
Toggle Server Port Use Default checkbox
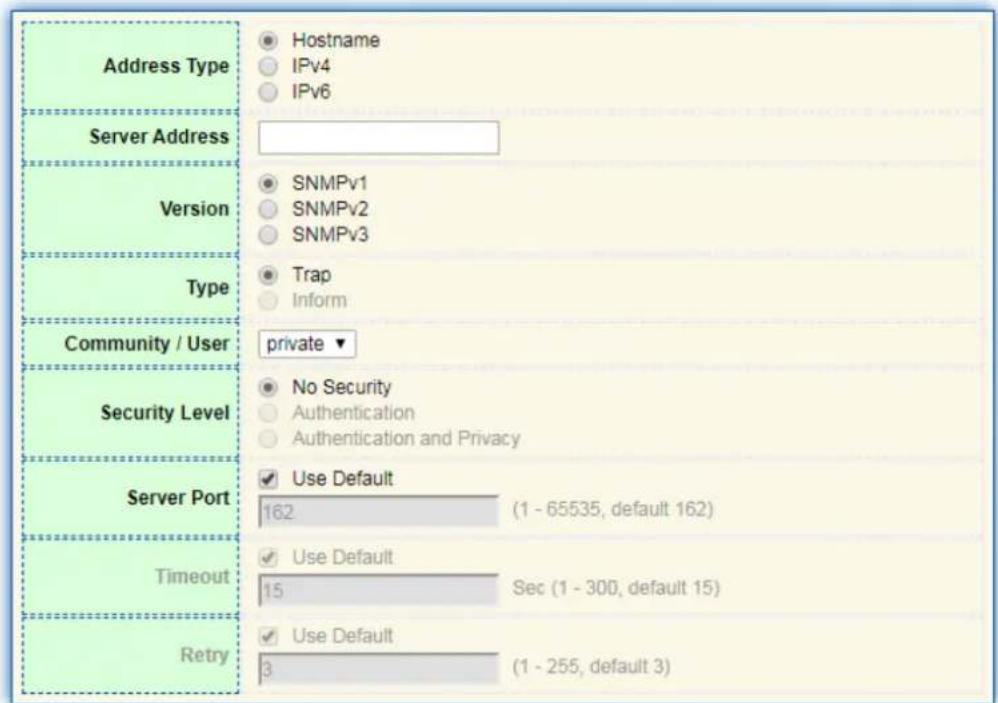coord(268,479)
